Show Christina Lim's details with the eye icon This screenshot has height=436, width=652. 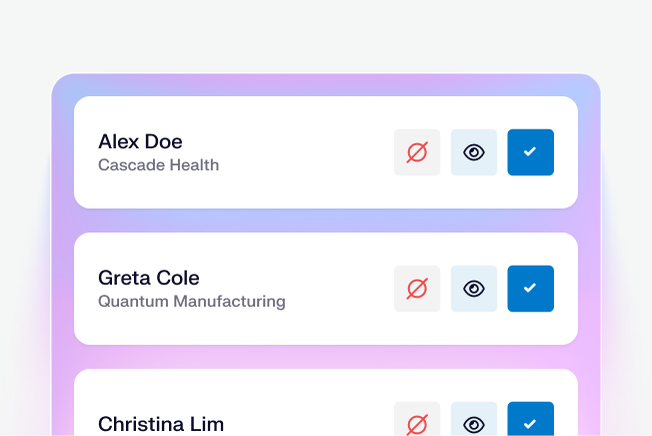tap(474, 421)
